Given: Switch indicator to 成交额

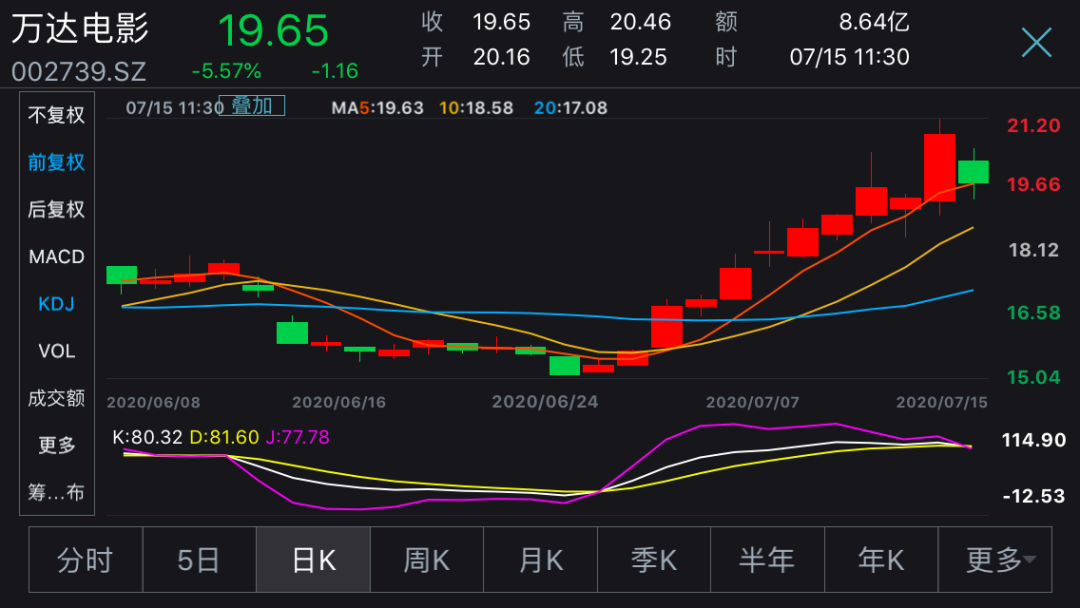Looking at the screenshot, I should [x=56, y=398].
